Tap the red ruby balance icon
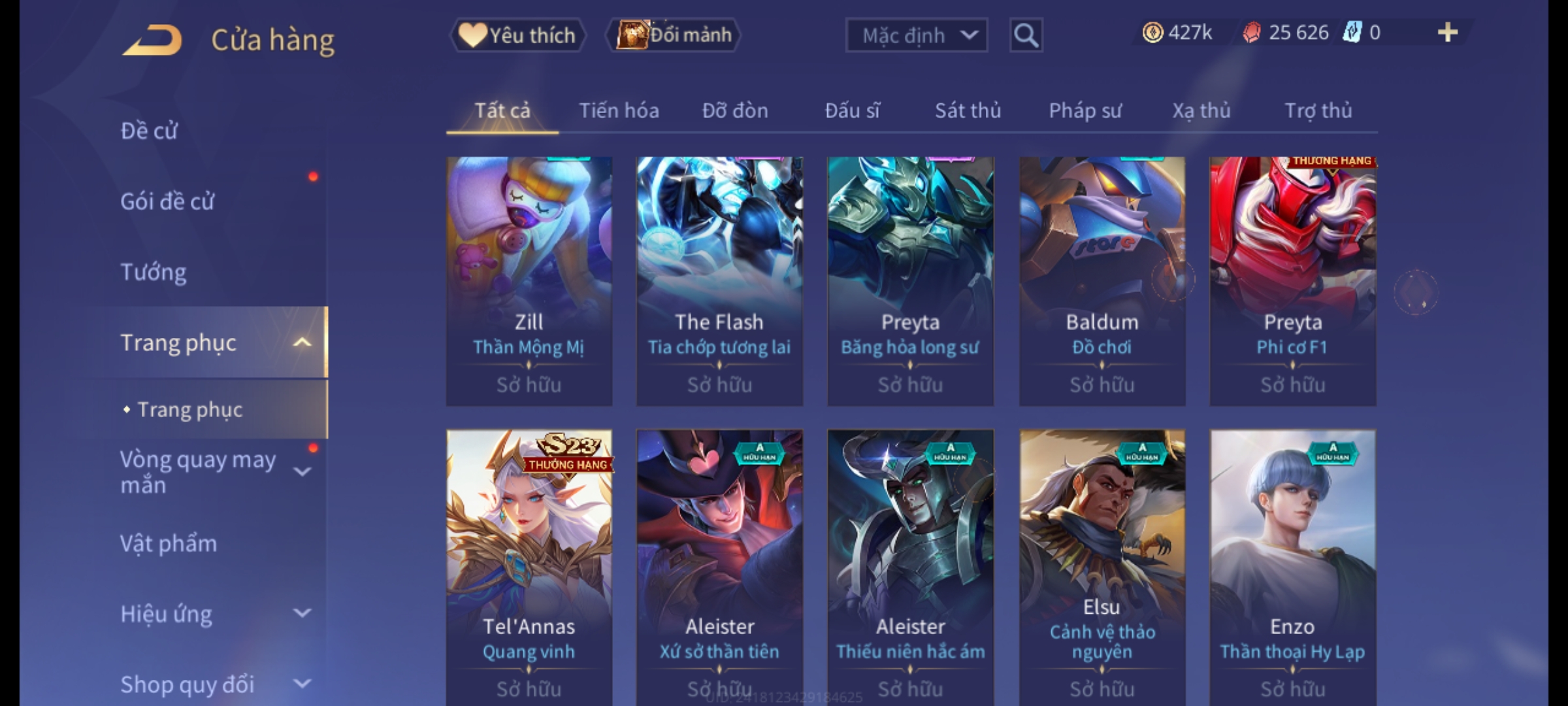This screenshot has width=1568, height=706. [1252, 33]
